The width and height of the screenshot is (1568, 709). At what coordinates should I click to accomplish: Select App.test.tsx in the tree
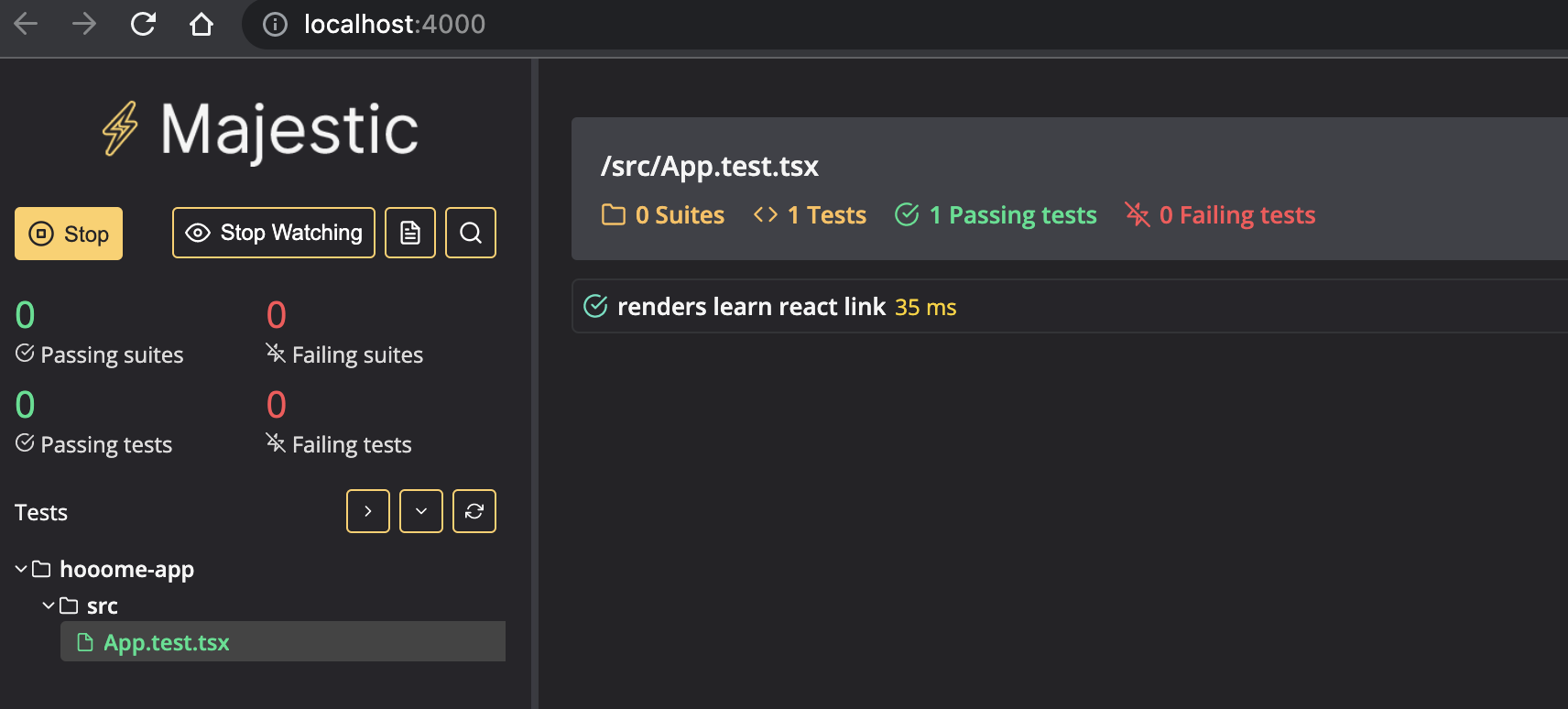pyautogui.click(x=167, y=642)
